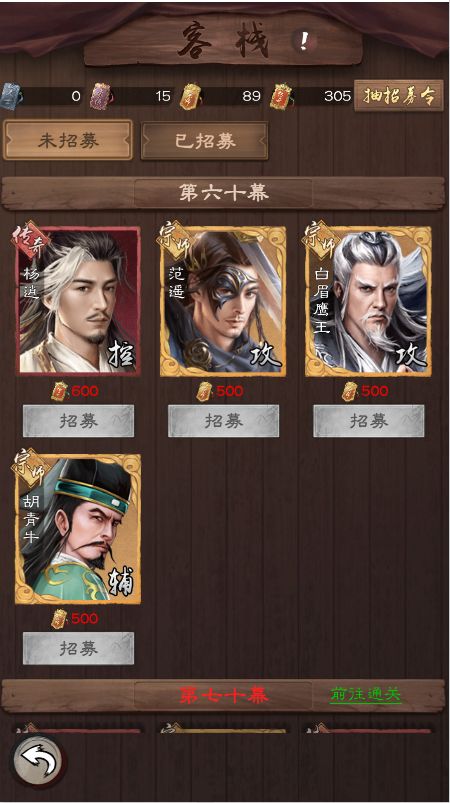Open the 杨逍 legend character card
This screenshot has width=450, height=803.
pos(78,300)
